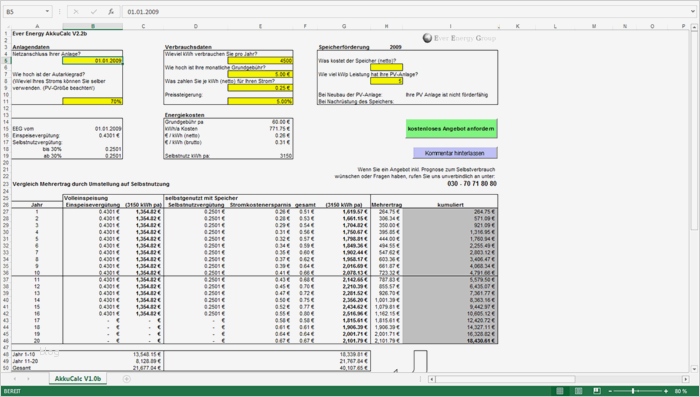Viewport: 700px width, 397px height.
Task: Select row 23 header
Action: coord(6,184)
